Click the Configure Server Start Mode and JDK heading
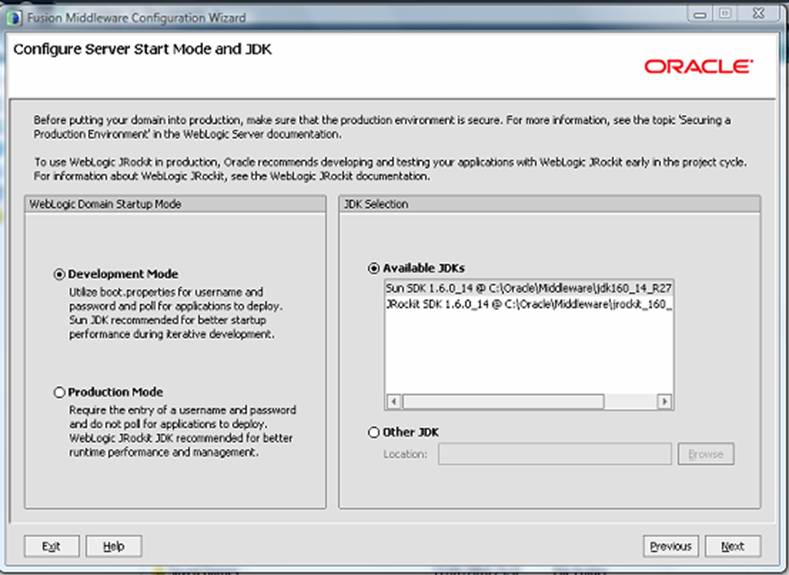789x575 pixels. 142,49
